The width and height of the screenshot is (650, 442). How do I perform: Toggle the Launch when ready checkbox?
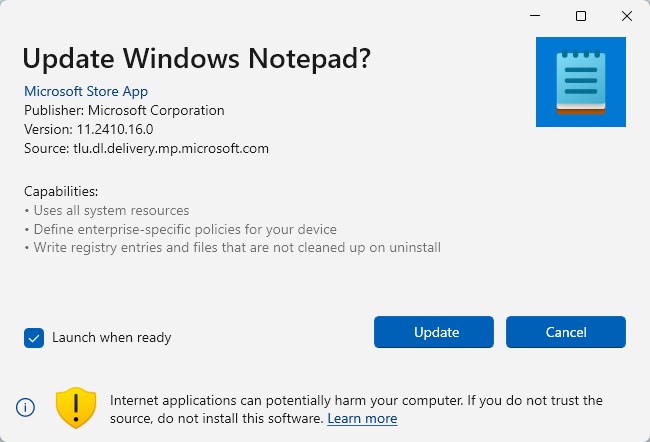pos(35,337)
